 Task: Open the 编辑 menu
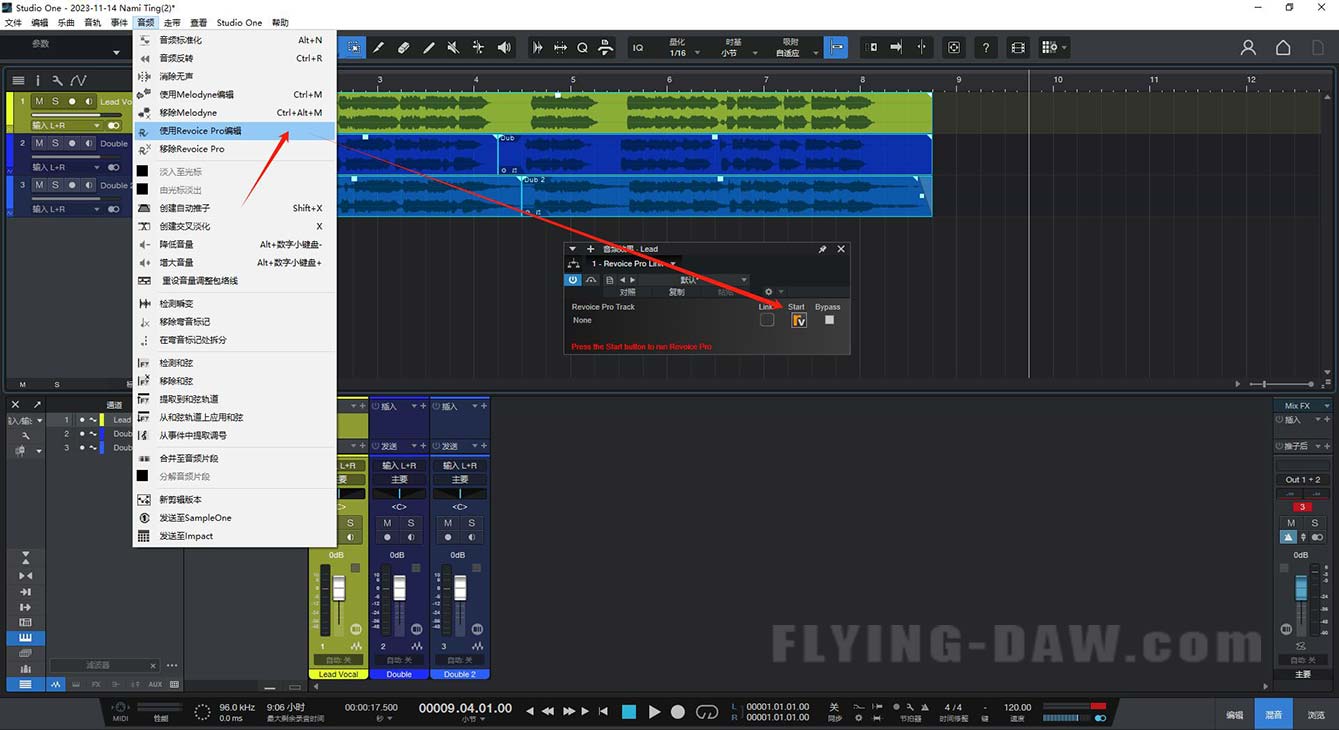pos(40,22)
